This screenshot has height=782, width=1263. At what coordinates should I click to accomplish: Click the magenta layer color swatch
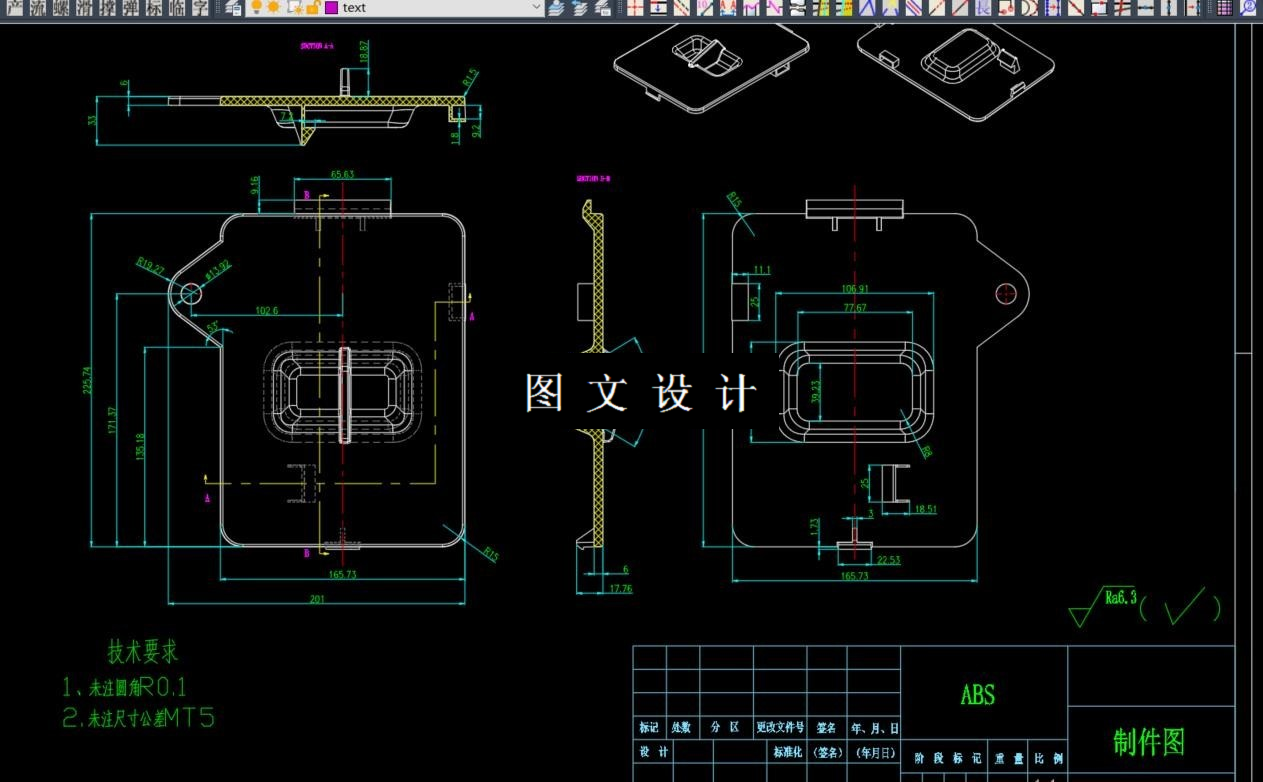click(331, 8)
